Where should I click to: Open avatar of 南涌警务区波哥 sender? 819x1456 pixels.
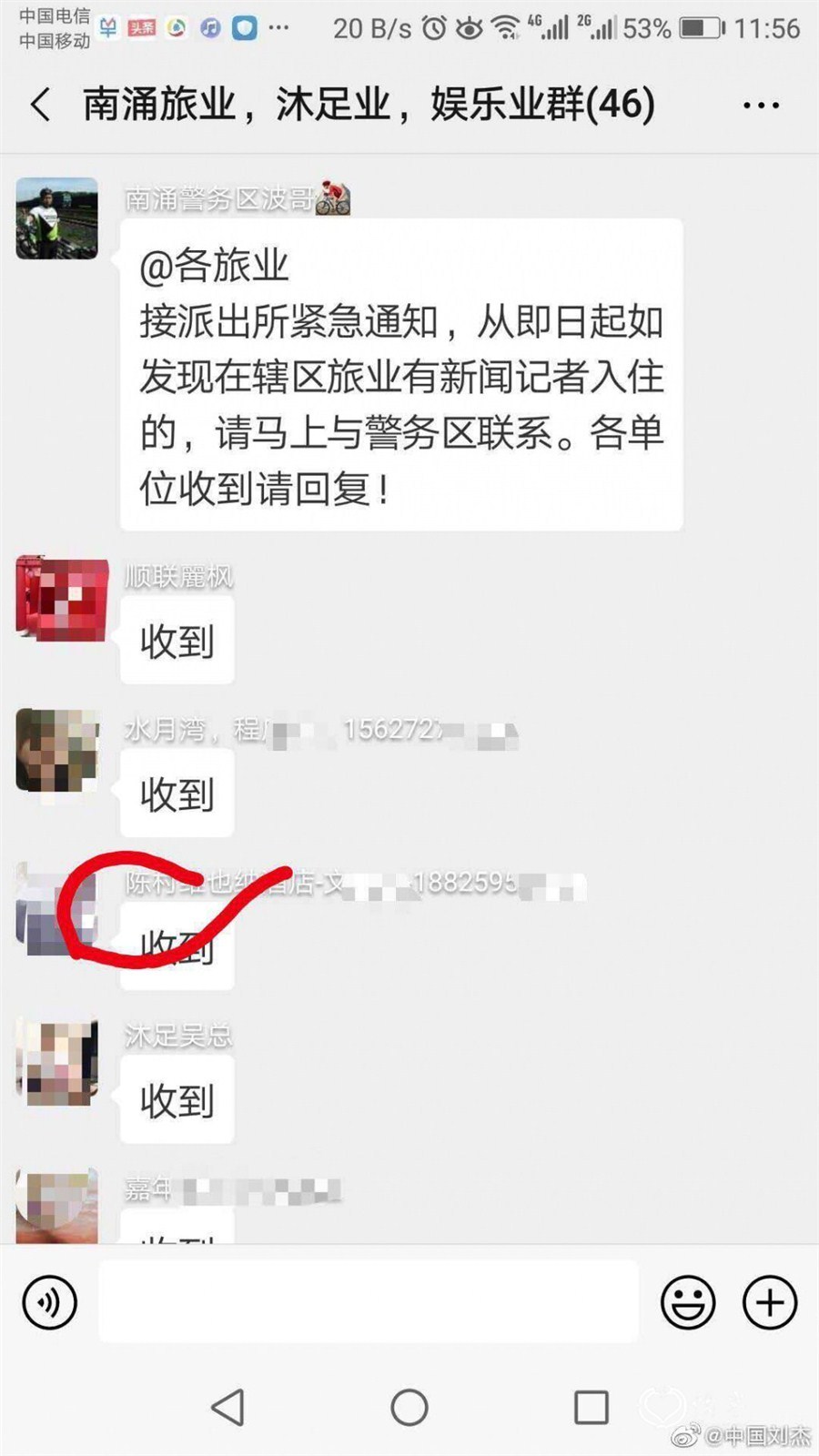pos(57,218)
